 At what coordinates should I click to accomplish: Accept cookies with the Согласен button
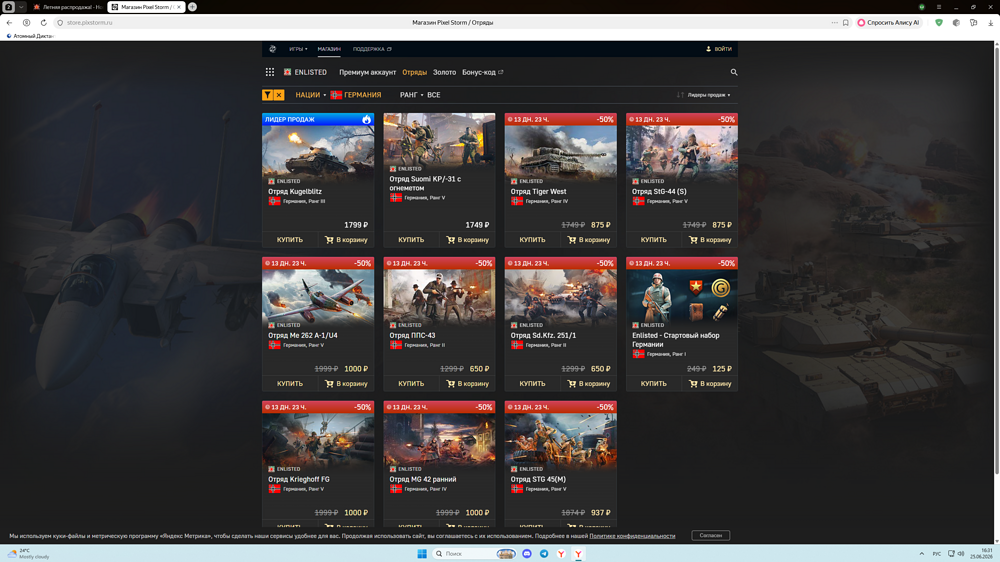(x=710, y=535)
